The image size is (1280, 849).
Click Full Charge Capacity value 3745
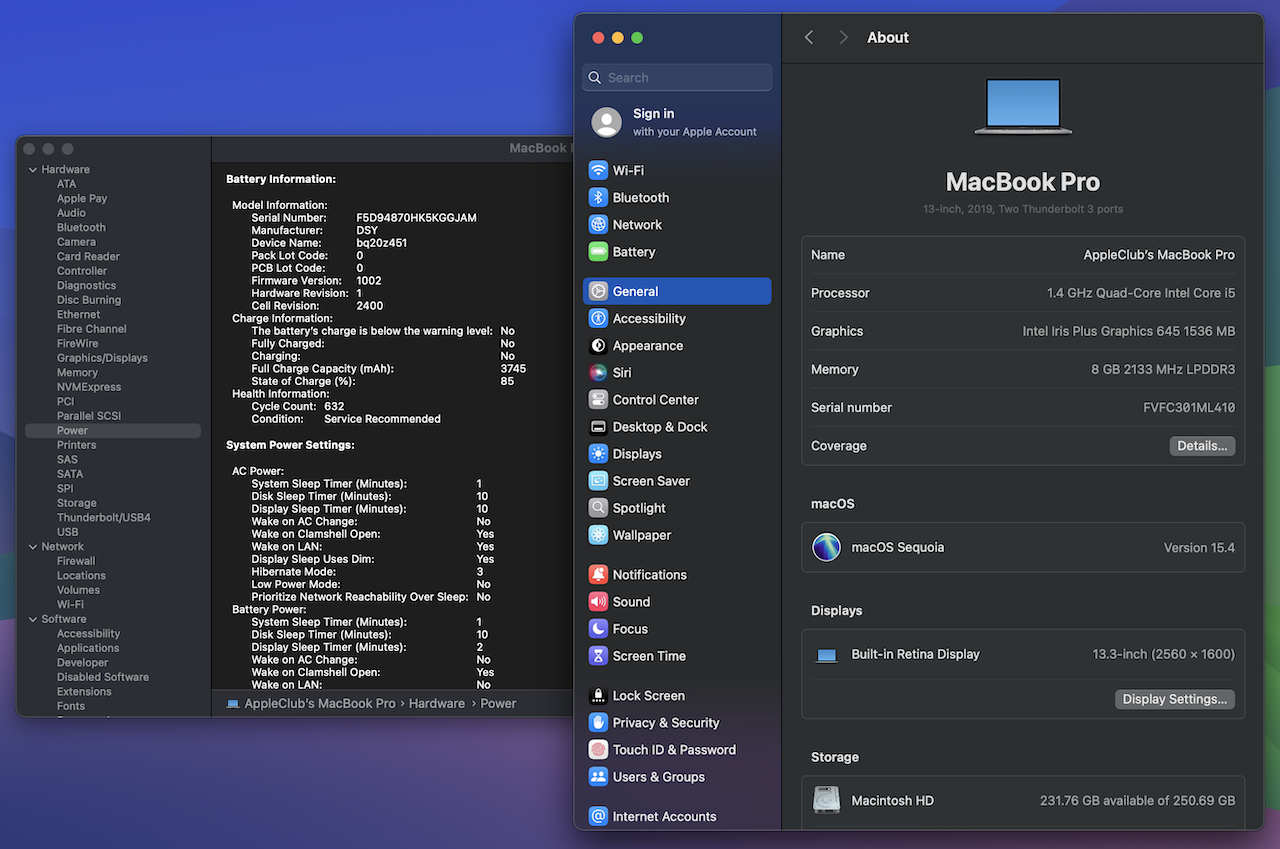(513, 368)
